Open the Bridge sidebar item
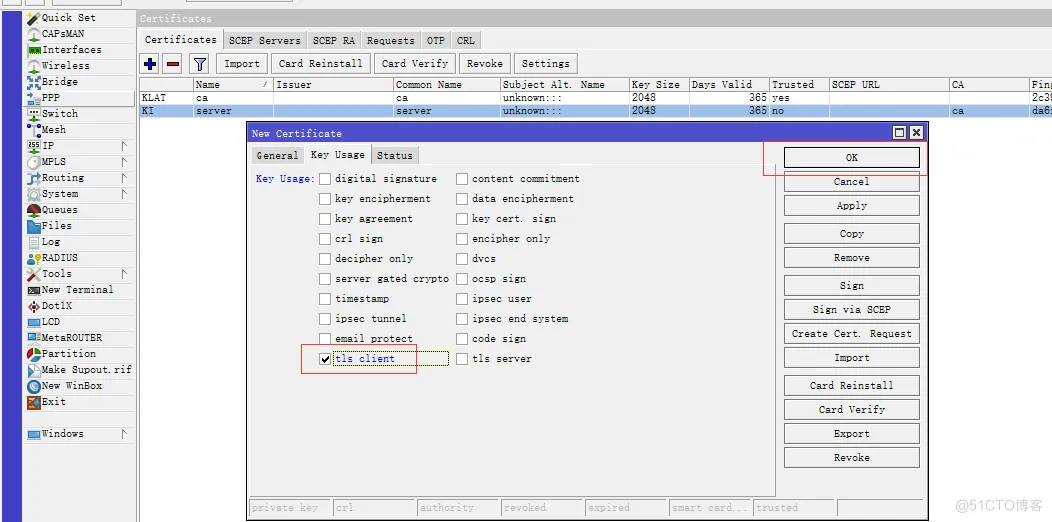The image size is (1052, 522). (x=59, y=82)
